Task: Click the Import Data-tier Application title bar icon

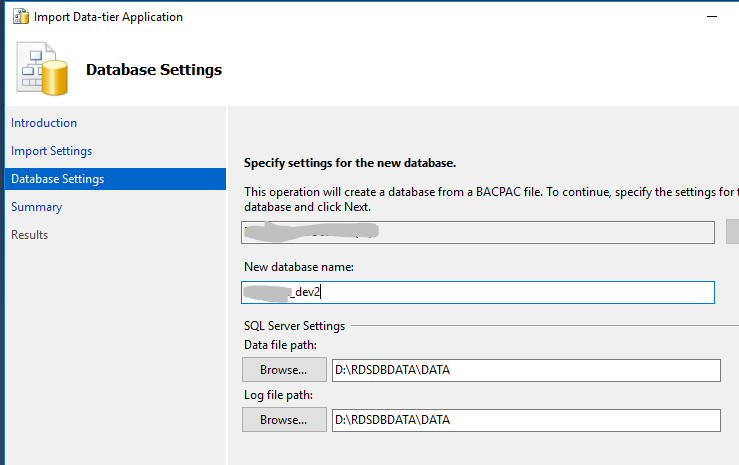Action: click(x=20, y=17)
